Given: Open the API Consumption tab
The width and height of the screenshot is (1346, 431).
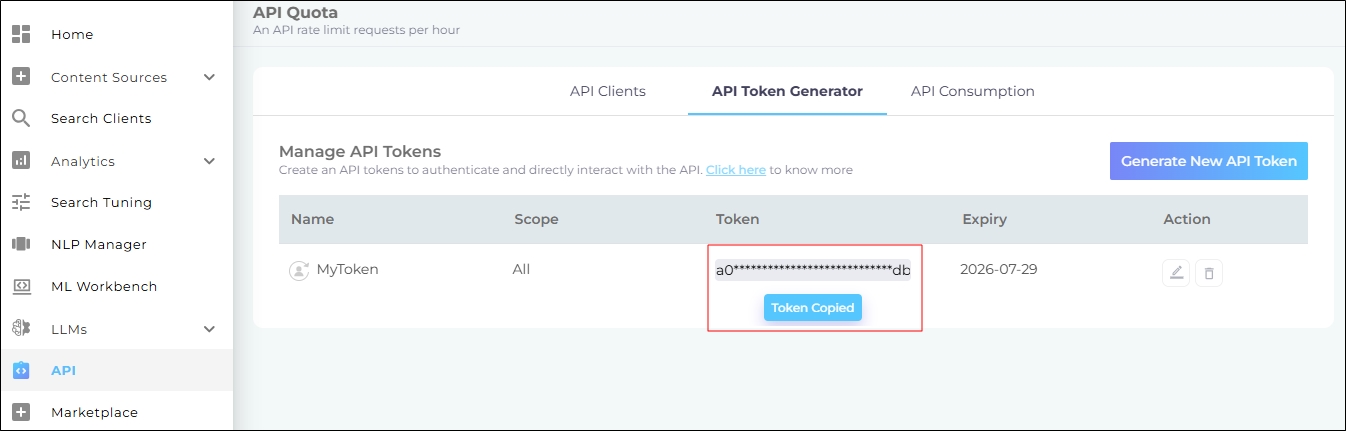Looking at the screenshot, I should tap(972, 91).
